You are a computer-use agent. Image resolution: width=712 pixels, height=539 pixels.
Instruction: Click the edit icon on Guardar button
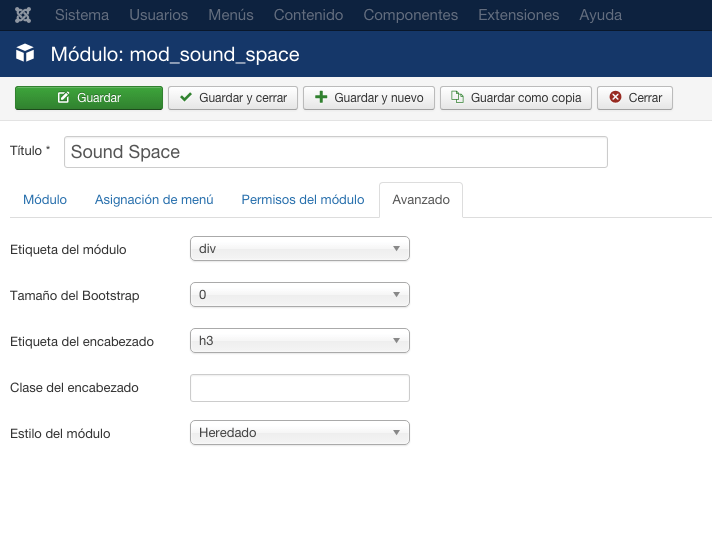point(64,97)
